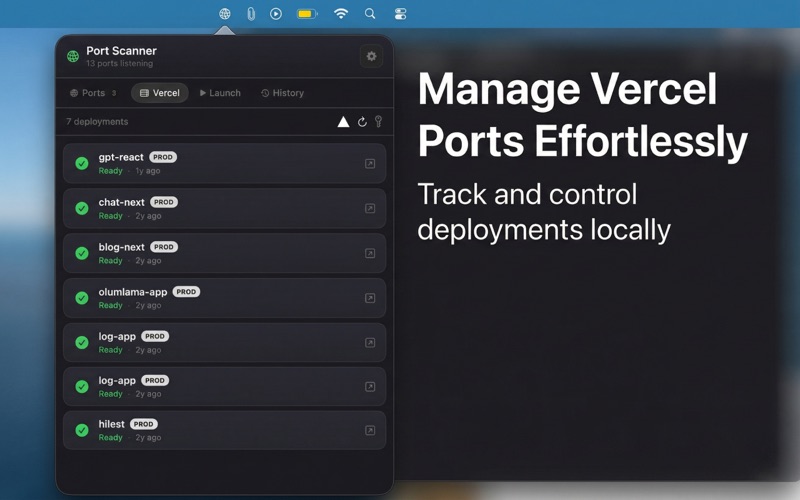The width and height of the screenshot is (800, 500).
Task: Click the play circle menu bar icon
Action: pos(276,14)
